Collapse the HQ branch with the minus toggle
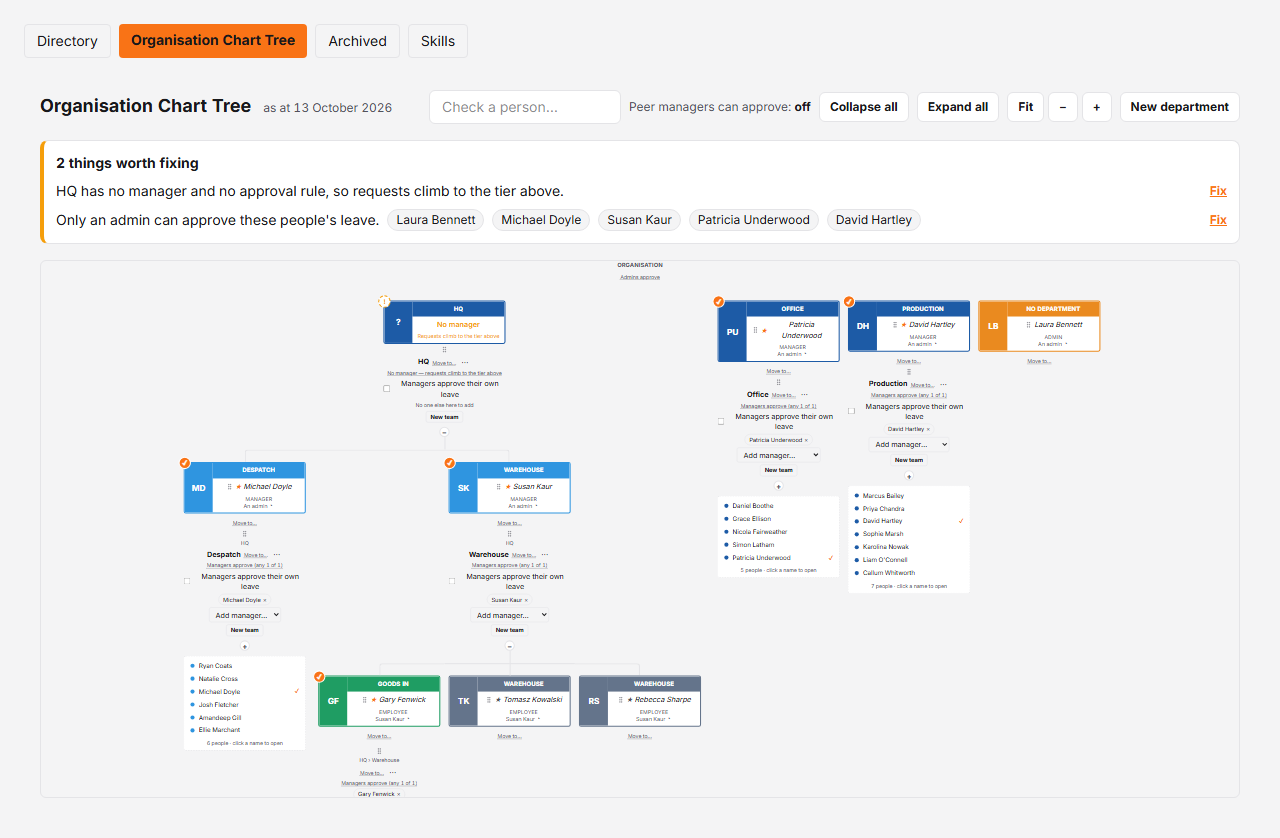 click(444, 432)
